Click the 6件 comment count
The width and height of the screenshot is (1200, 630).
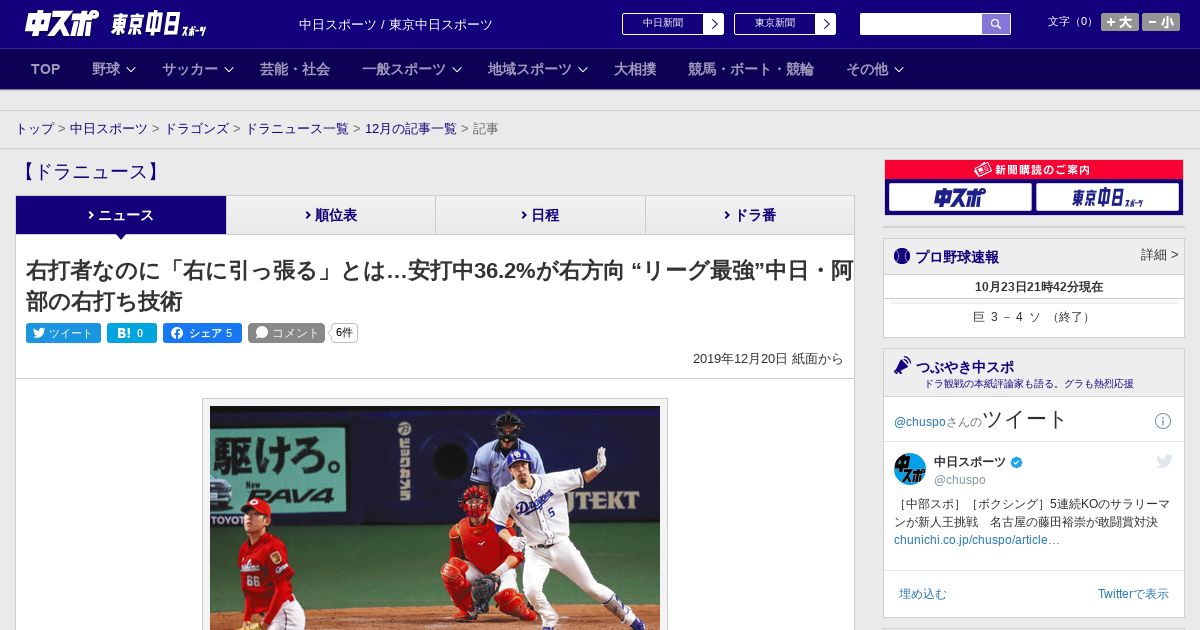(x=344, y=333)
